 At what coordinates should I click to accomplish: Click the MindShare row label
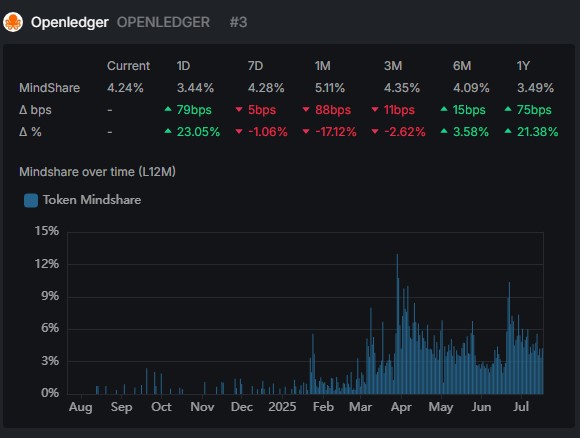pyautogui.click(x=50, y=88)
